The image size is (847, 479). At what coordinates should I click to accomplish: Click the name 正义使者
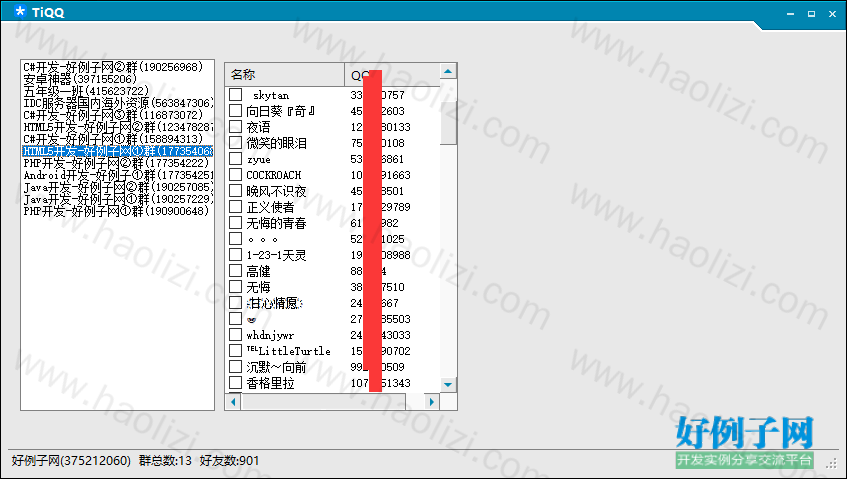pos(270,207)
